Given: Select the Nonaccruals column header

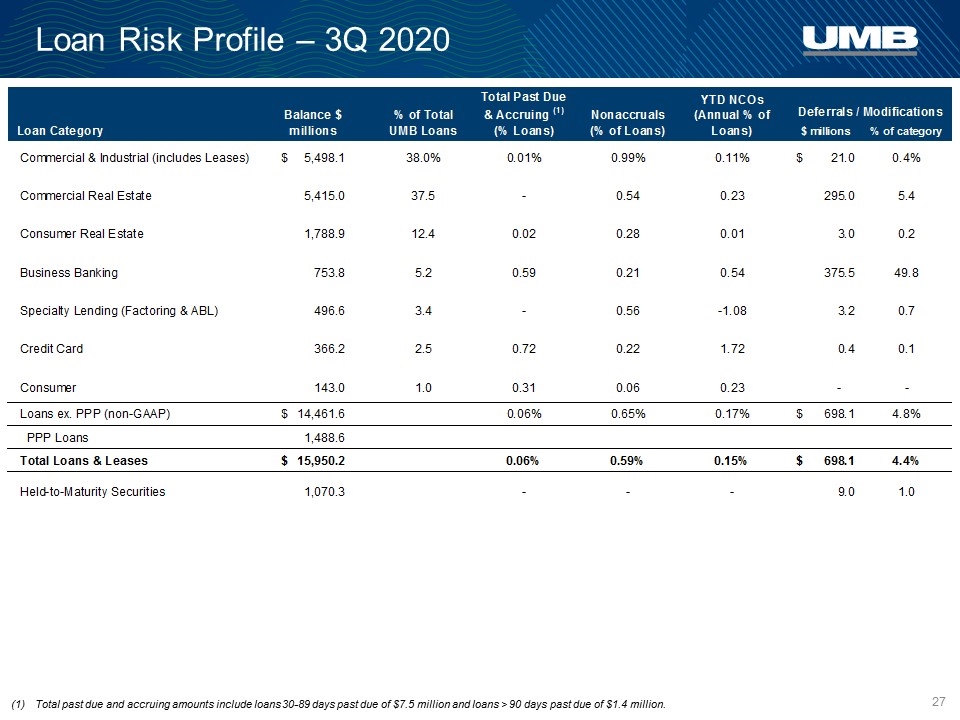Looking at the screenshot, I should 628,122.
